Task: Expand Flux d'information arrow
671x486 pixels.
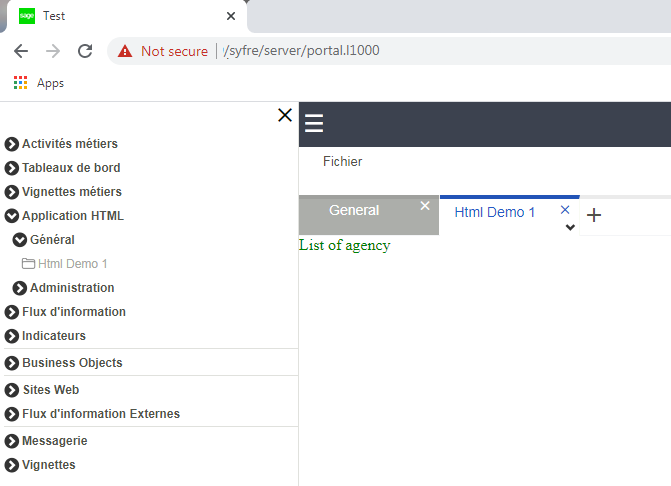Action: click(12, 312)
